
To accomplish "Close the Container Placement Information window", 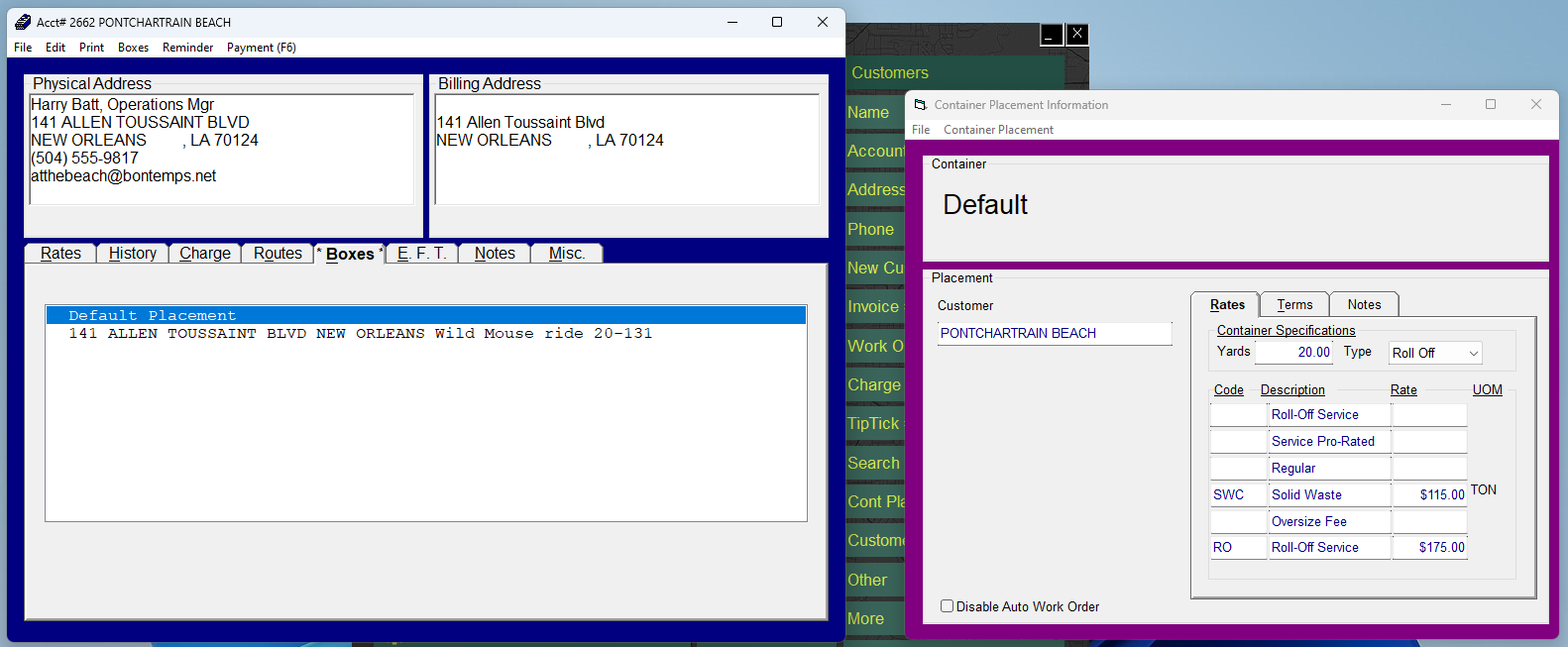I will (x=1535, y=104).
